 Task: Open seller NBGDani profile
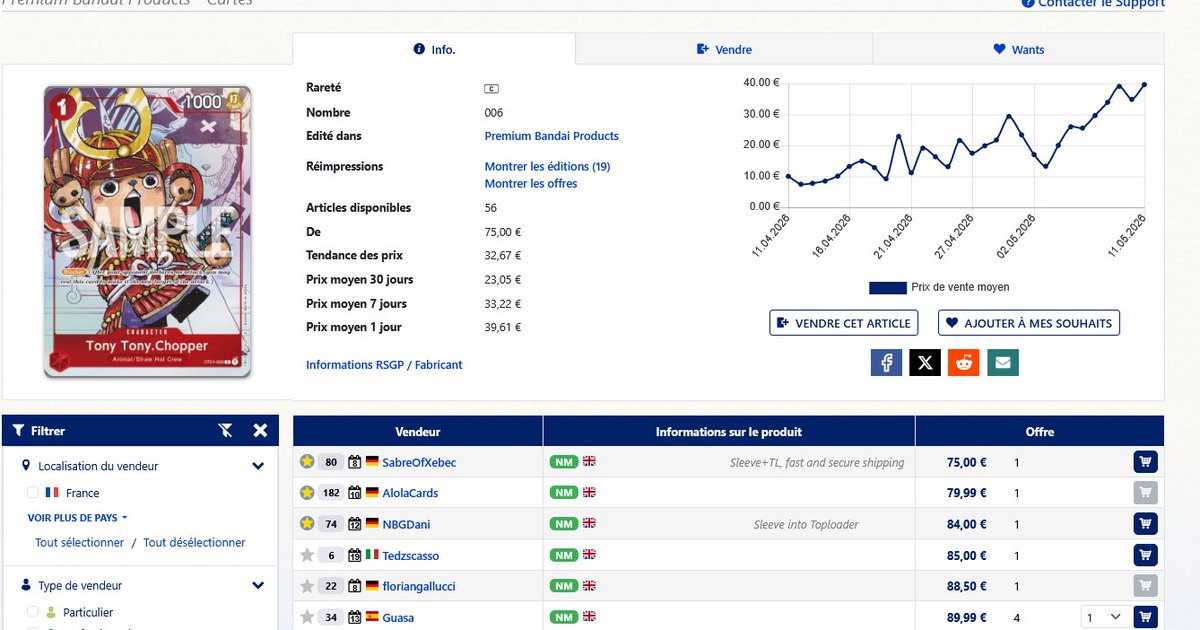tap(406, 524)
